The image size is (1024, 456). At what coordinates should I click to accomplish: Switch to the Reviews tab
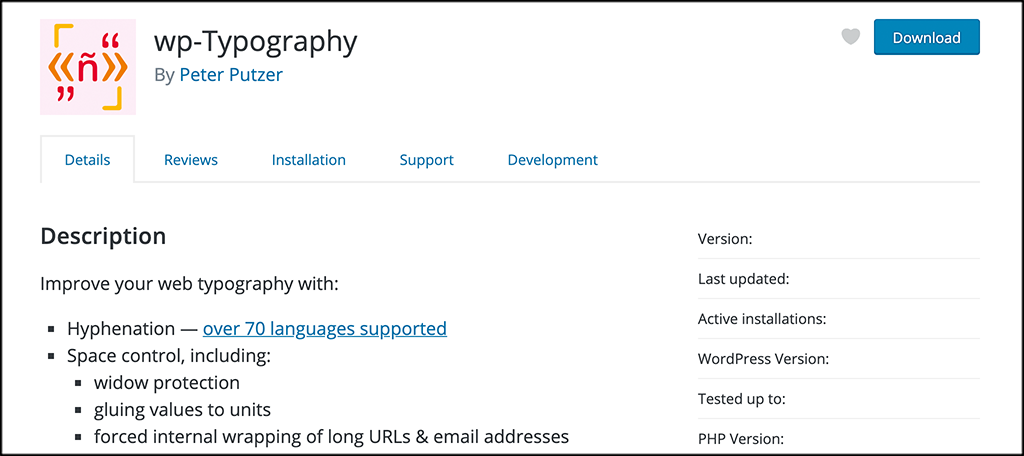click(191, 160)
